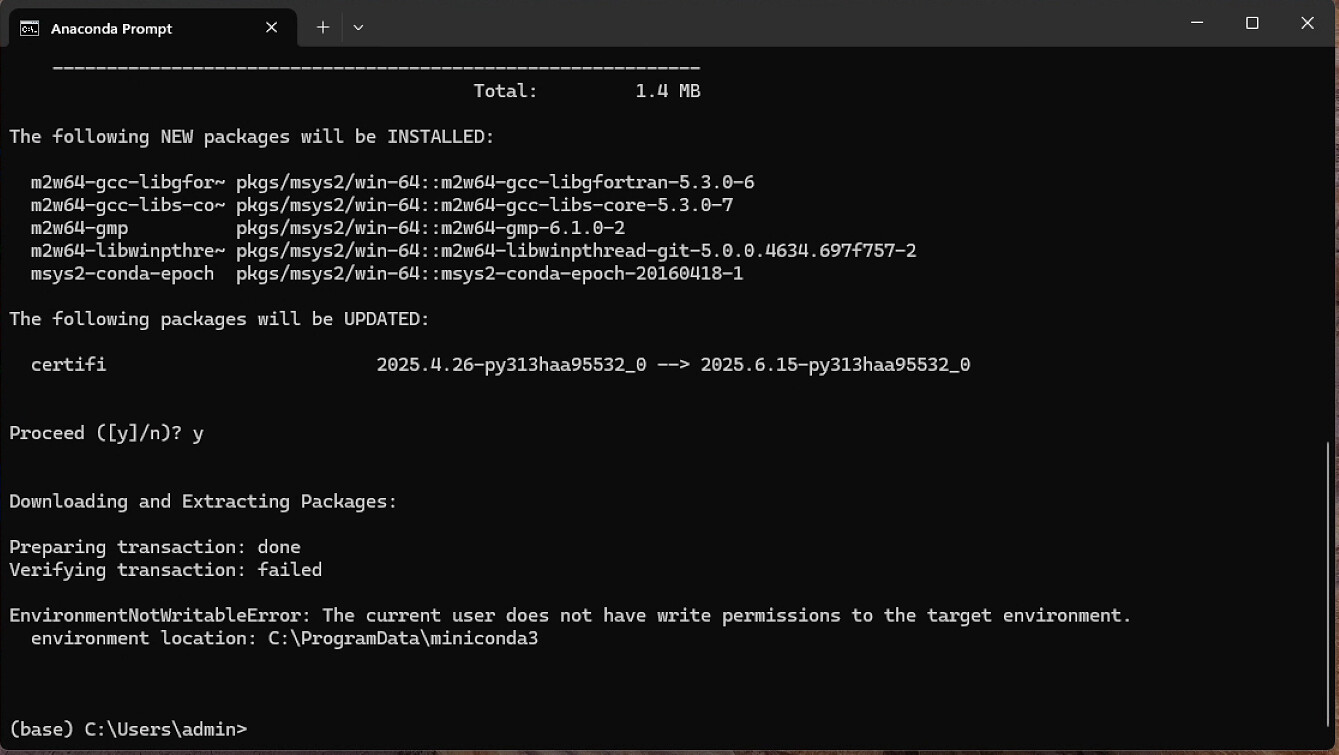This screenshot has height=755, width=1339.
Task: Select the Anaconda Prompt tab title
Action: [x=111, y=29]
